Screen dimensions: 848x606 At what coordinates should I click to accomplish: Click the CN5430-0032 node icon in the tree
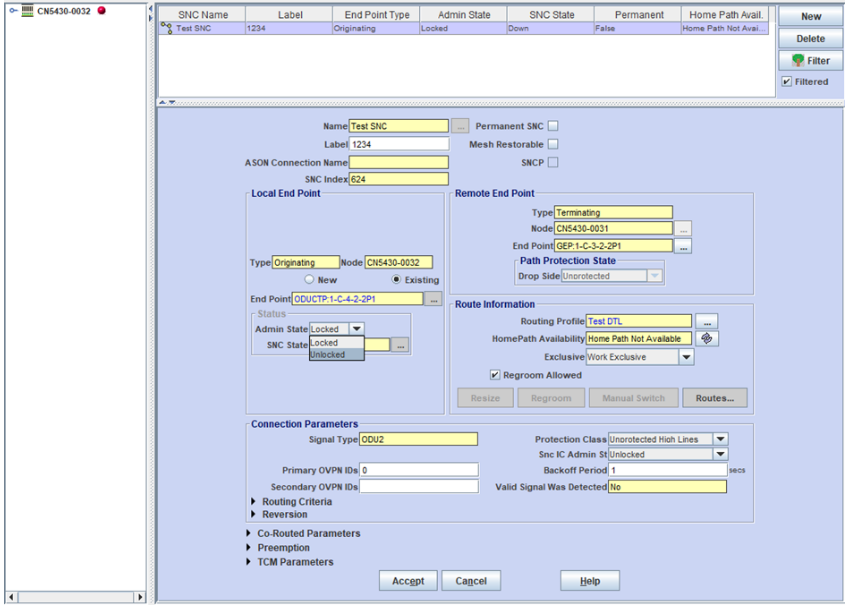(28, 10)
